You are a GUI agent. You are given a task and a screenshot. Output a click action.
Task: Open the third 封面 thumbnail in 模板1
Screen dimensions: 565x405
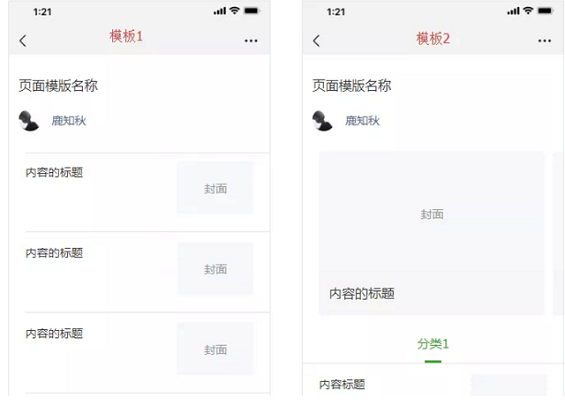pyautogui.click(x=215, y=349)
